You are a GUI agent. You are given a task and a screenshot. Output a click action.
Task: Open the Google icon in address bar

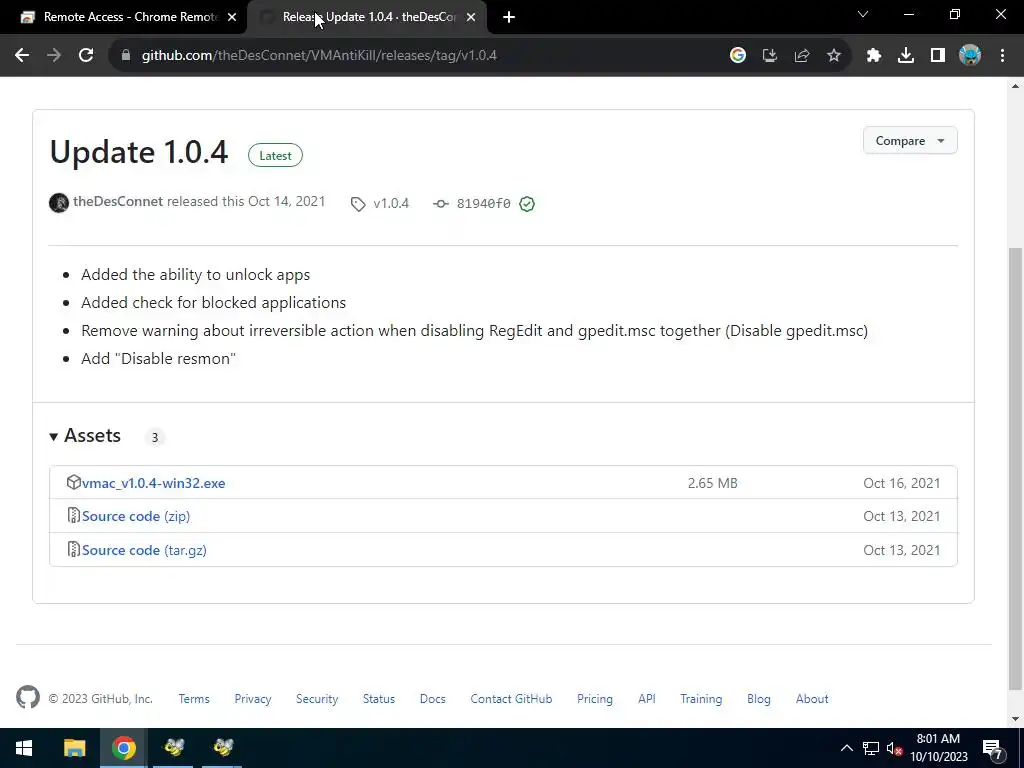tap(738, 56)
